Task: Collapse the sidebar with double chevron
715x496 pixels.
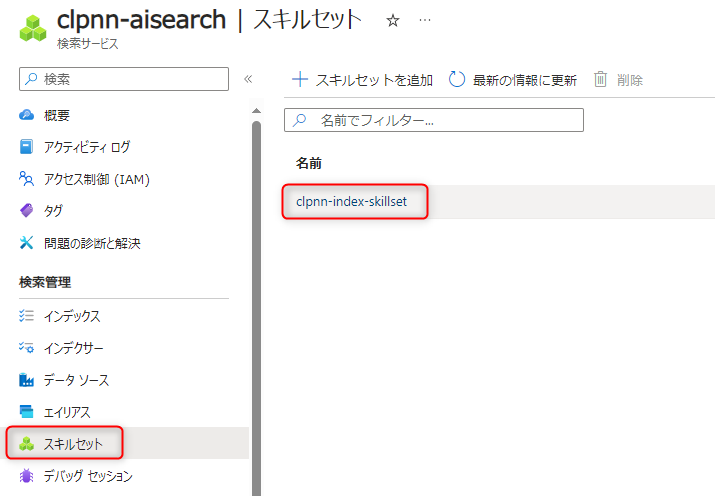Action: [248, 79]
